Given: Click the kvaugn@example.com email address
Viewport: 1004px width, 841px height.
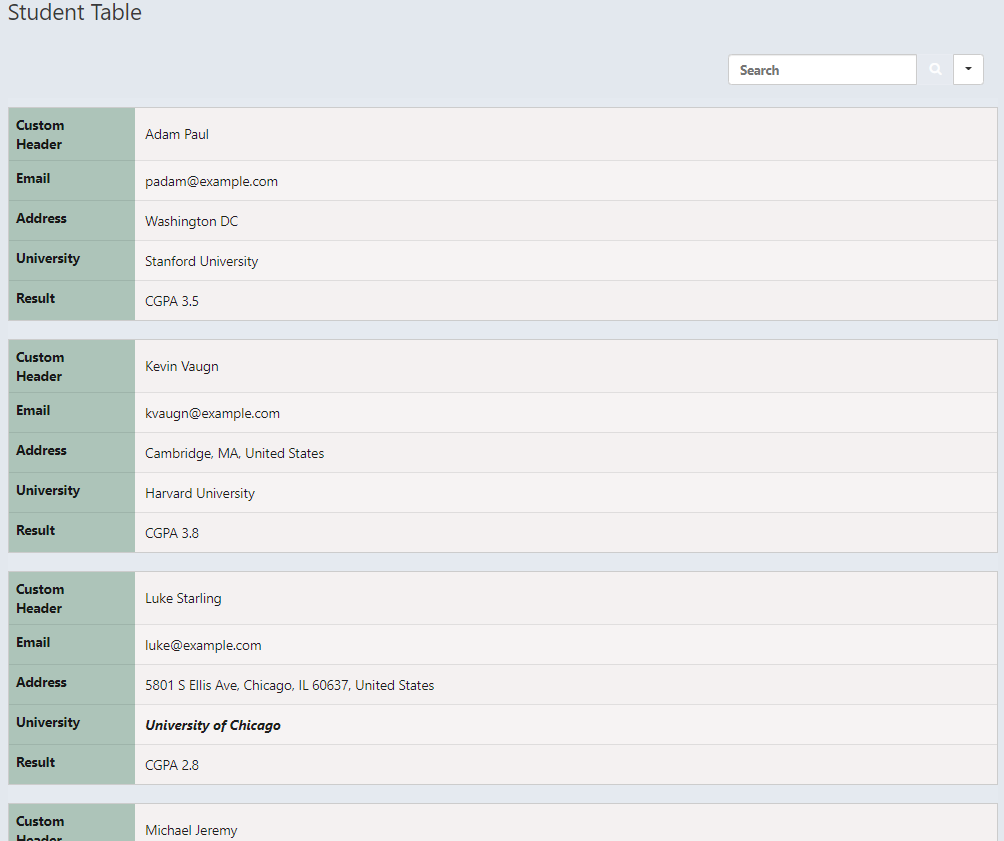Looking at the screenshot, I should pos(212,413).
